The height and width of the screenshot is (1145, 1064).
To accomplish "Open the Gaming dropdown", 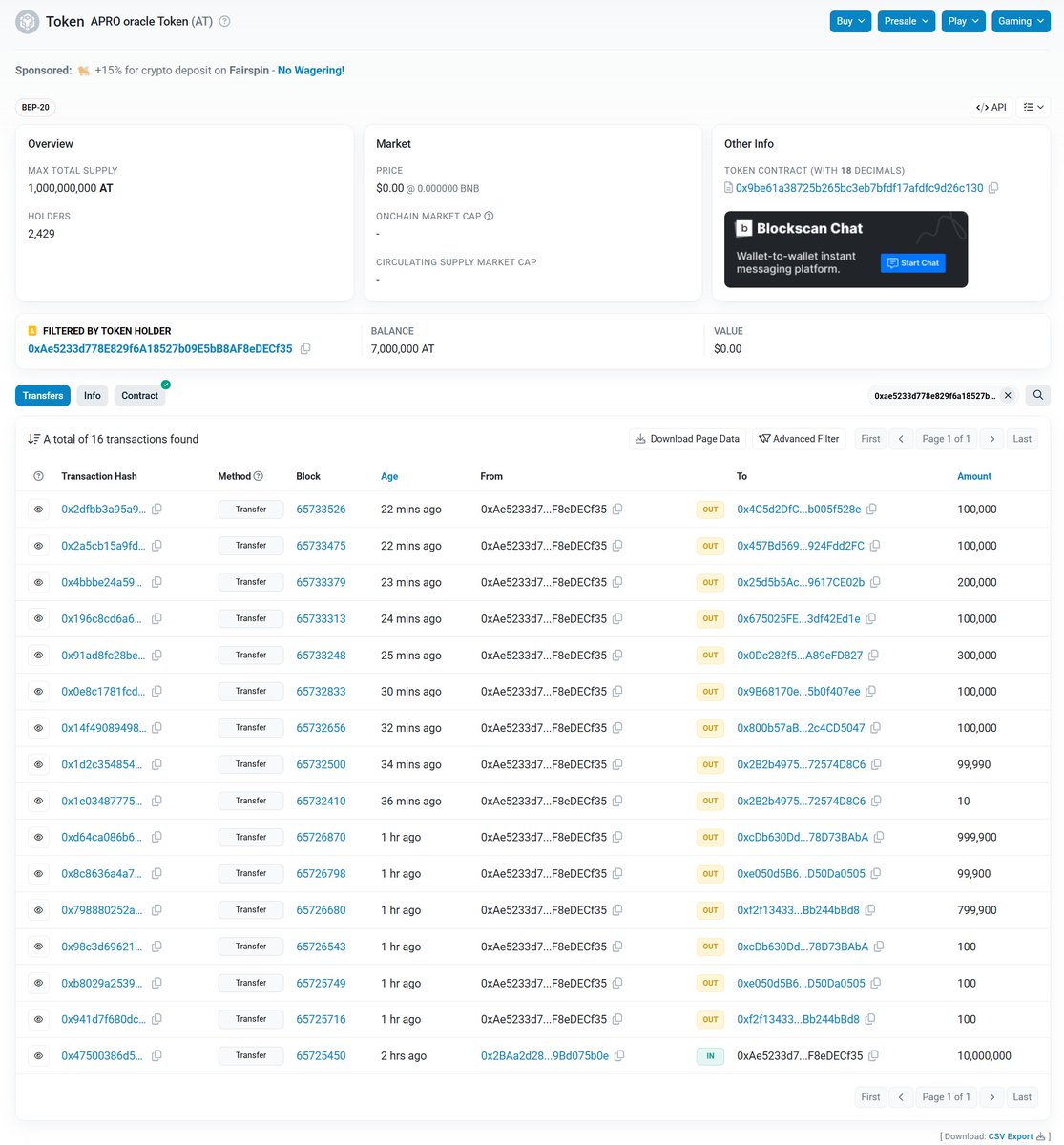I will pos(1021,21).
